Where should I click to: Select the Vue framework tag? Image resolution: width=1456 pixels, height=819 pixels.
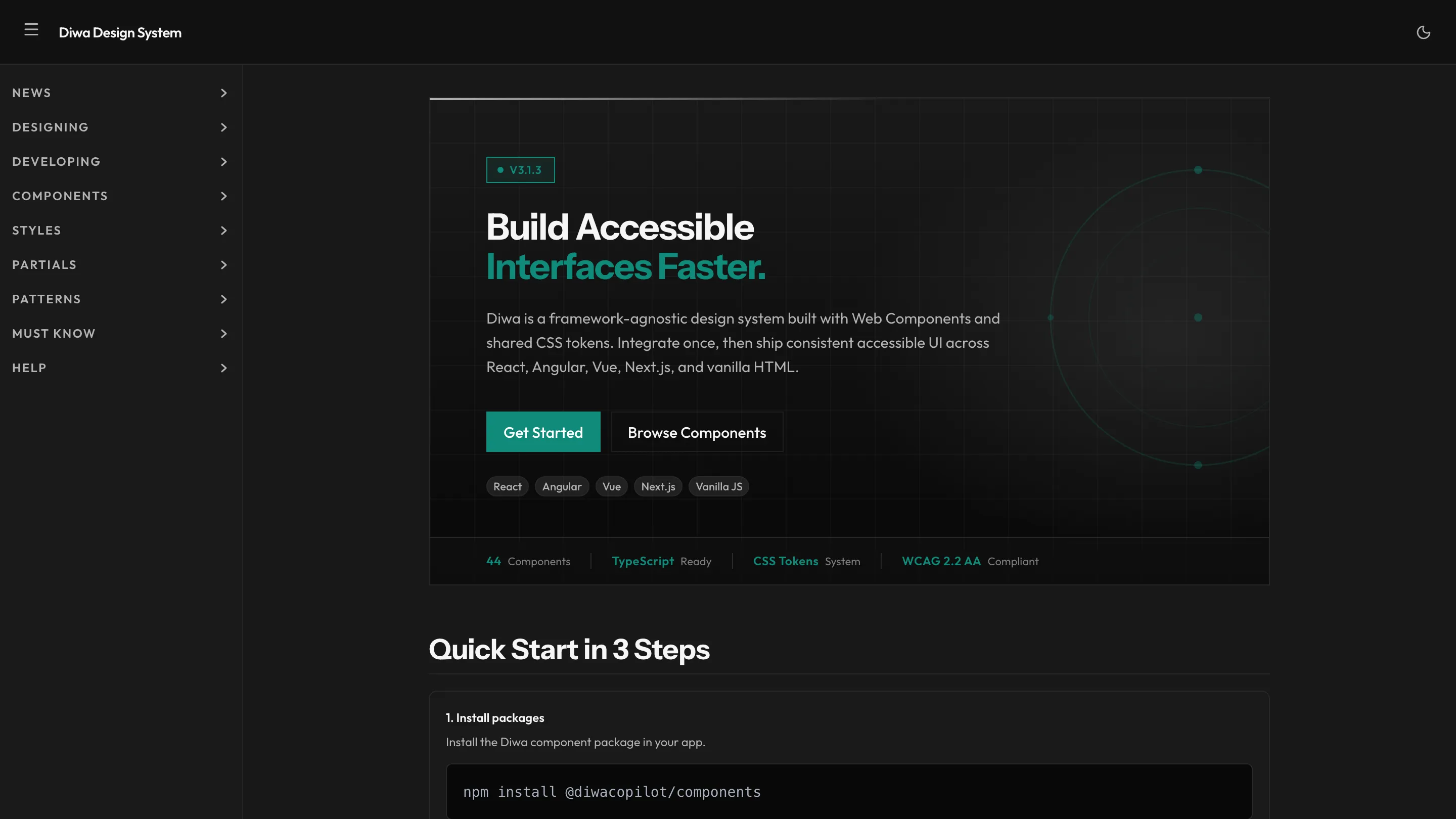tap(612, 487)
